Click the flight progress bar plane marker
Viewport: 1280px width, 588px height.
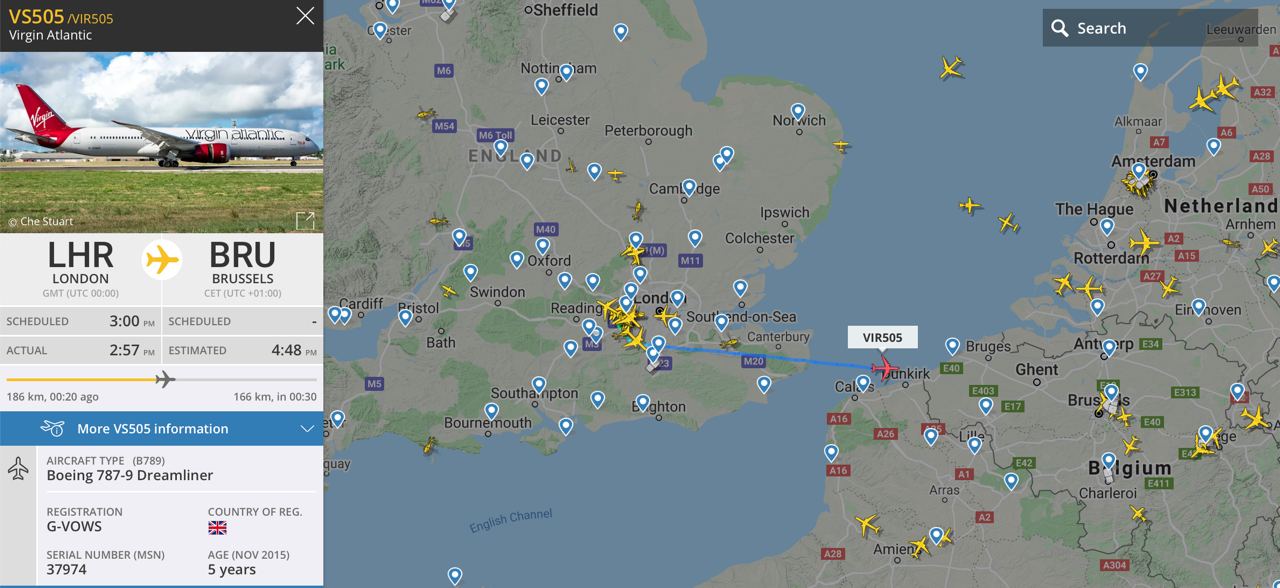(x=165, y=379)
